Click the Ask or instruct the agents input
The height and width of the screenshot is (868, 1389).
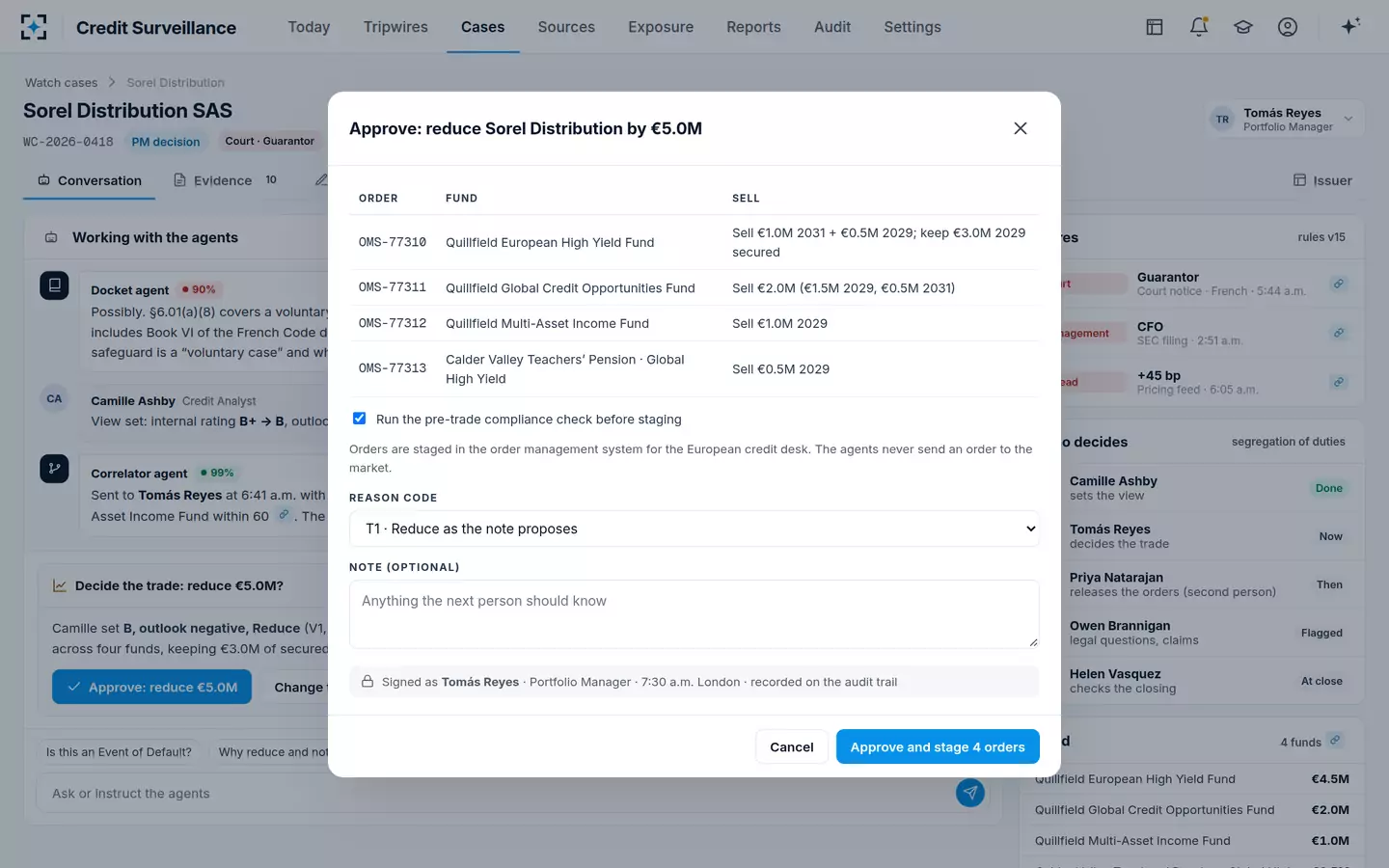tap(492, 794)
